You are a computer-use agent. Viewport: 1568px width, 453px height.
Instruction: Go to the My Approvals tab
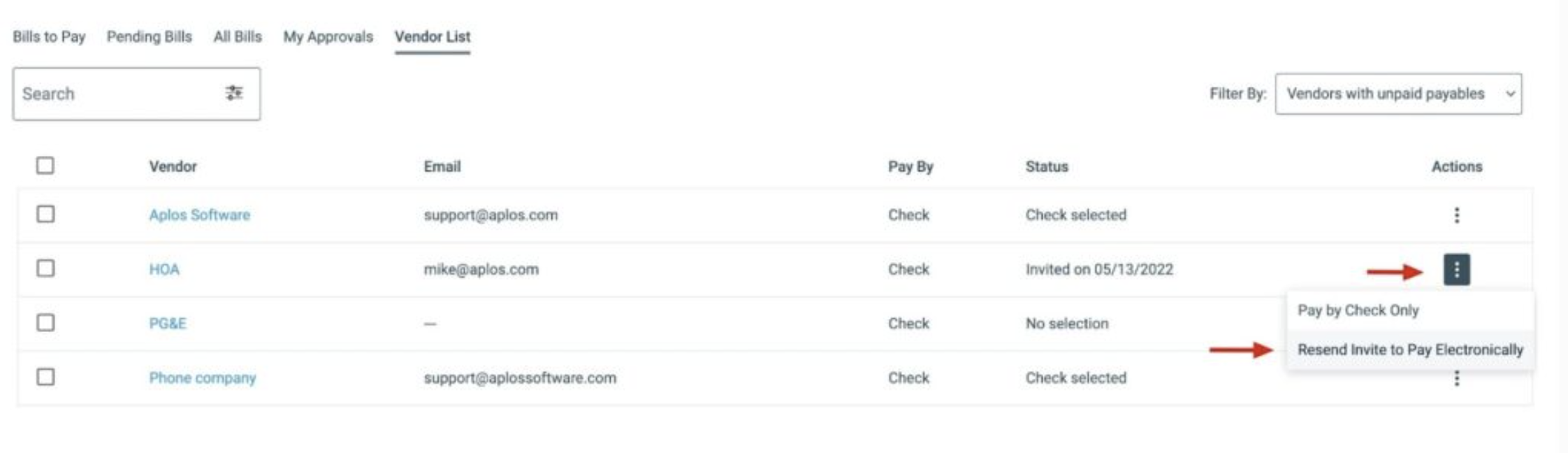coord(328,36)
